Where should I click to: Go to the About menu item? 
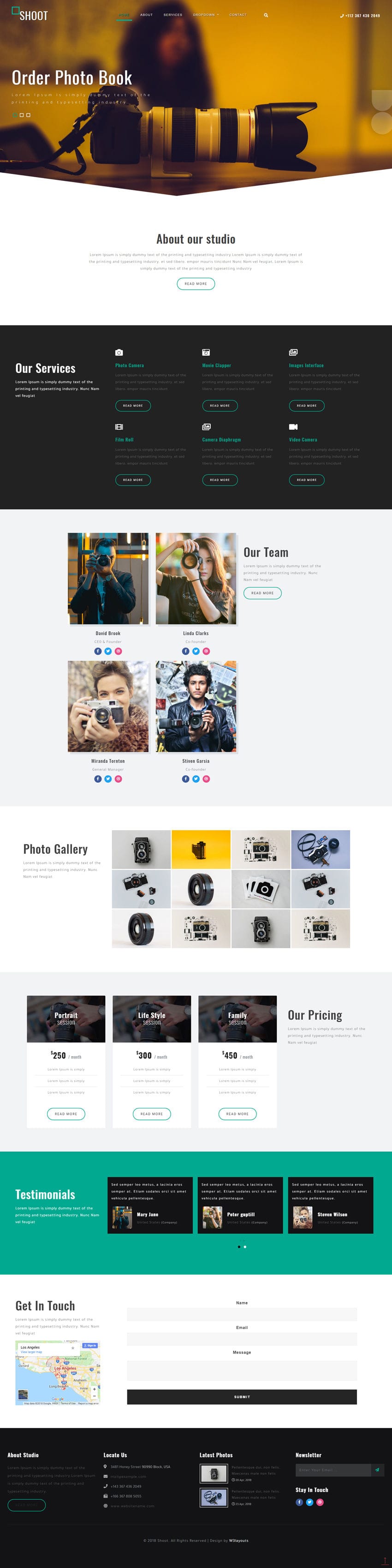pos(147,15)
